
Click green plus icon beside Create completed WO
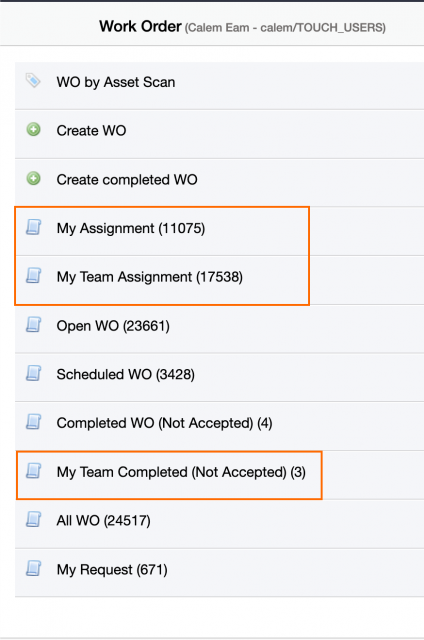33,178
